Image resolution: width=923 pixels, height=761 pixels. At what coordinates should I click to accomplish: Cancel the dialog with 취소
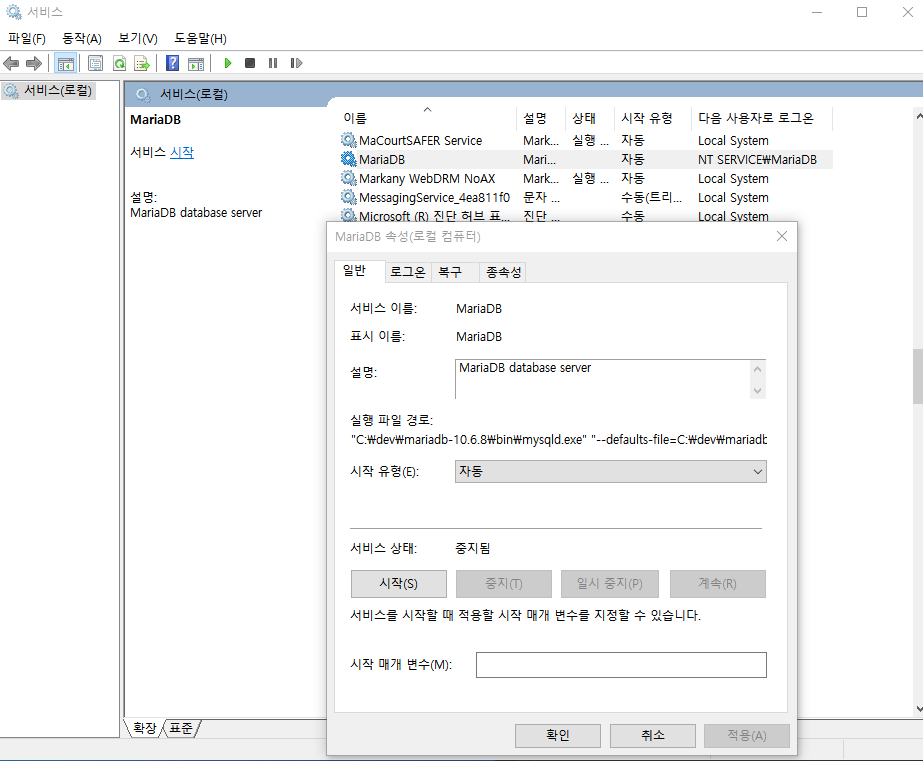pos(652,735)
